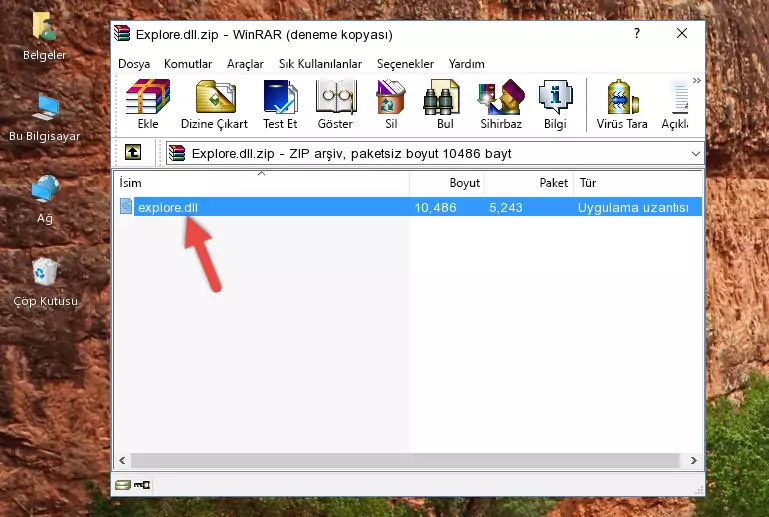Show archive Bilgi information
Screen dimensions: 769x517
point(555,104)
